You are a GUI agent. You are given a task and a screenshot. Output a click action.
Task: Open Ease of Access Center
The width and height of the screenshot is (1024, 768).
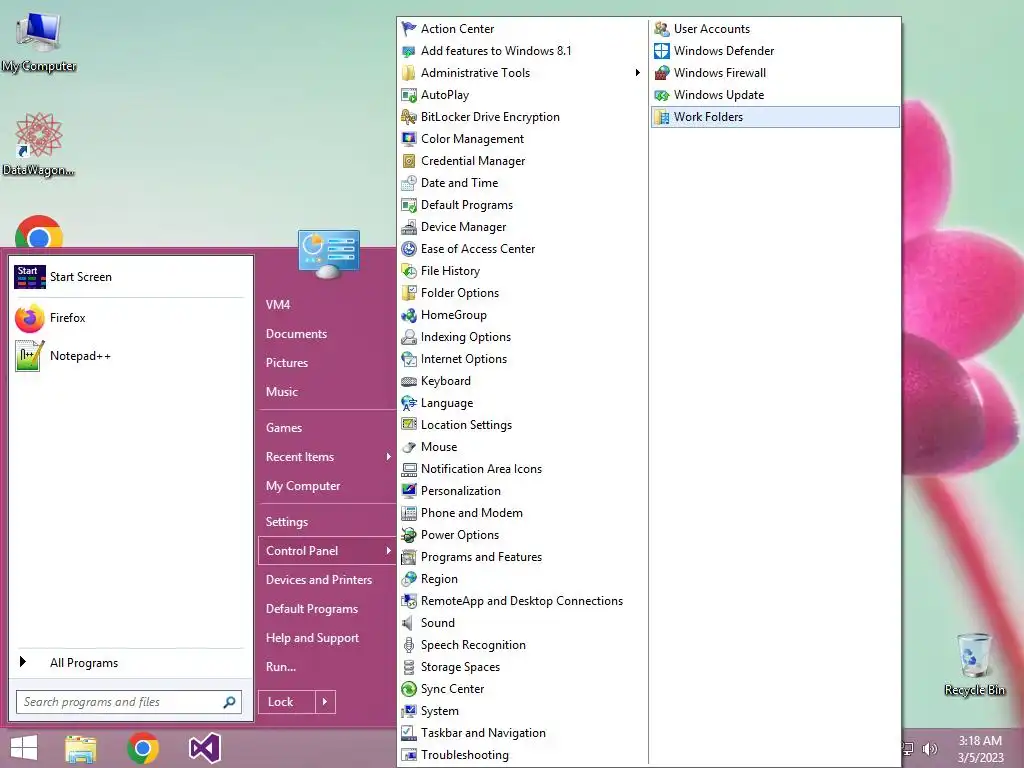click(x=522, y=249)
